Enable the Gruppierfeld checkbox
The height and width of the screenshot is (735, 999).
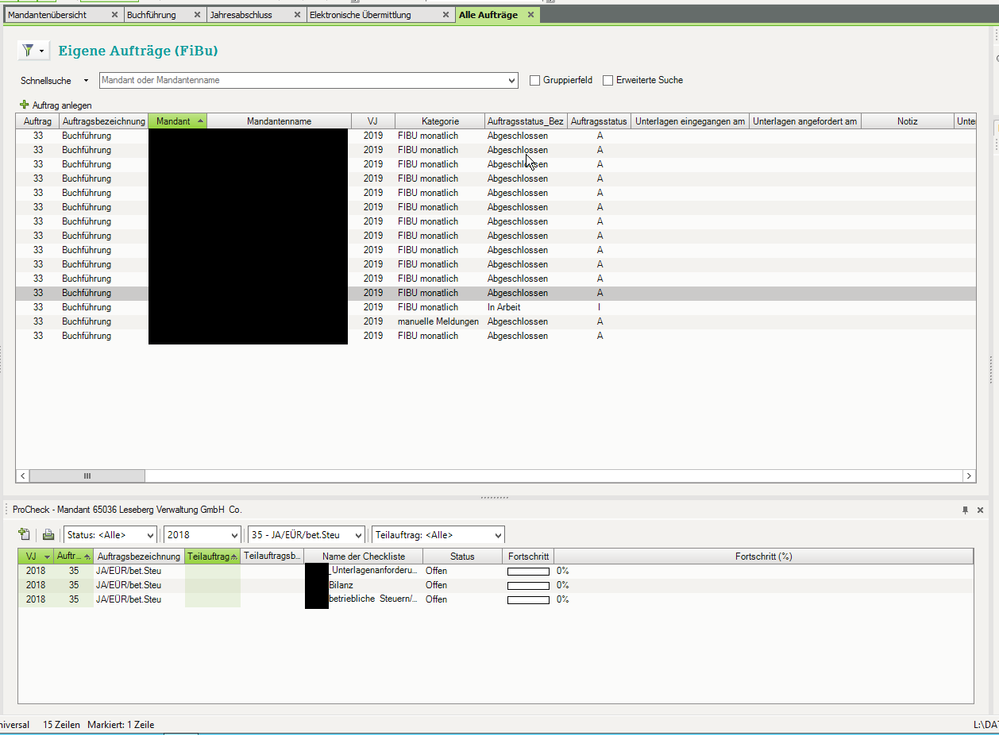(535, 80)
